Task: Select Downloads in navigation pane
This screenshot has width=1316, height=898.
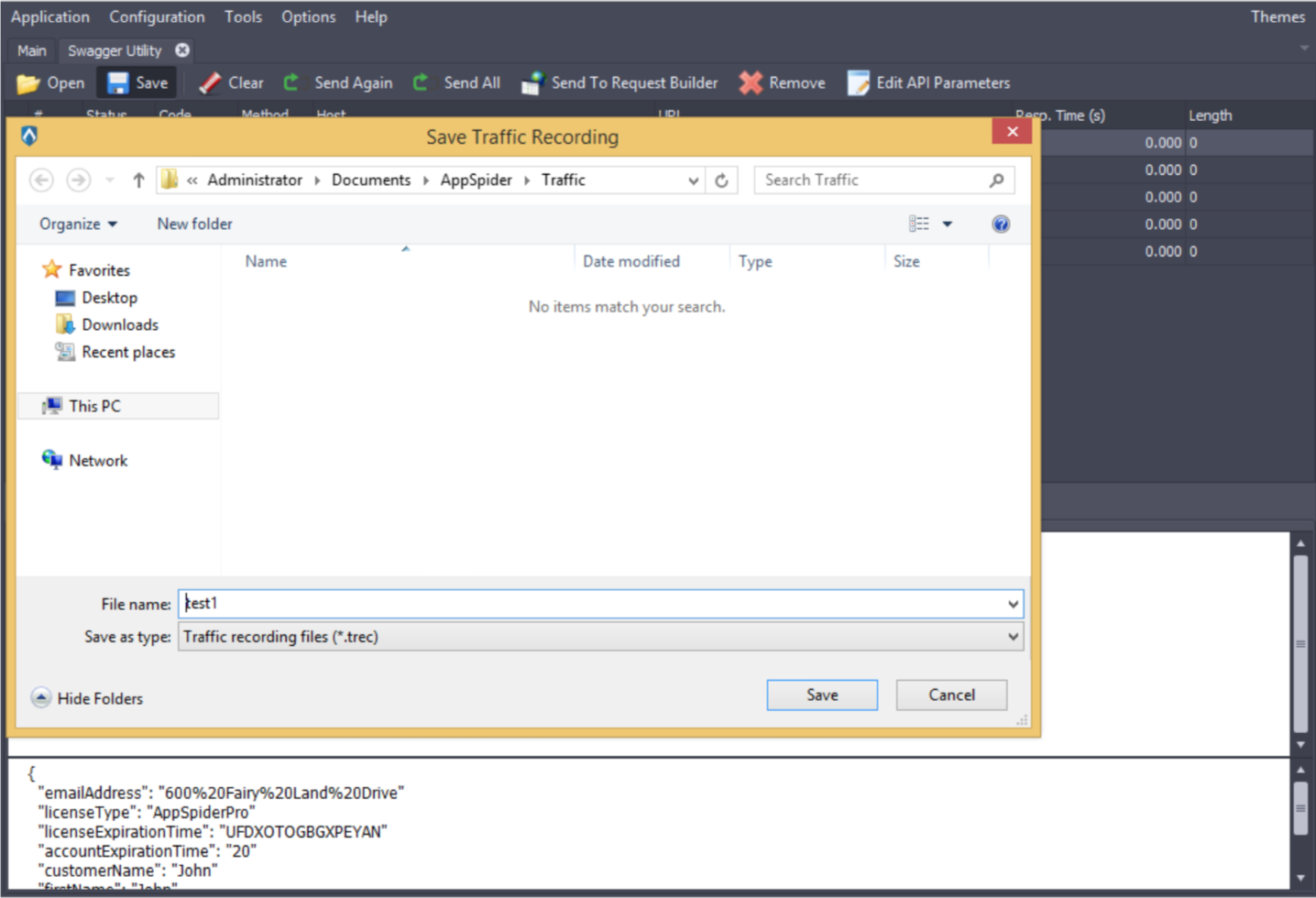Action: [106, 324]
